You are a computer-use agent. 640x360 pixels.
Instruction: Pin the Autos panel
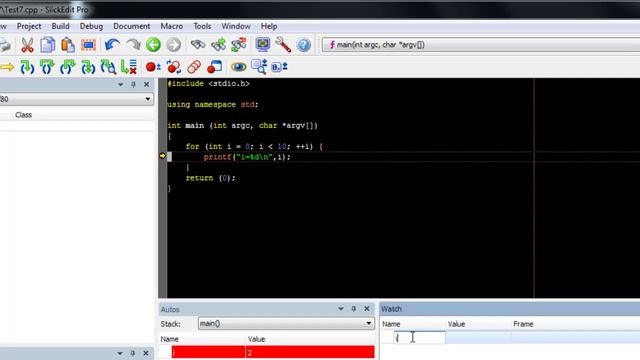click(x=353, y=309)
